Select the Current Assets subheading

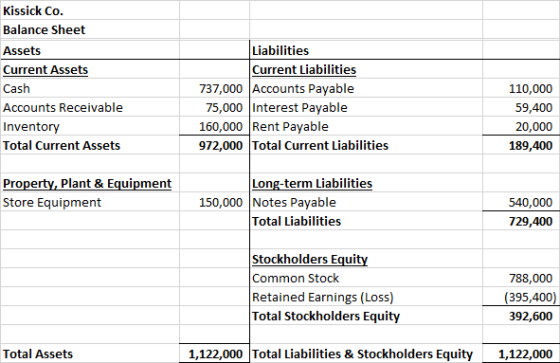coord(45,69)
